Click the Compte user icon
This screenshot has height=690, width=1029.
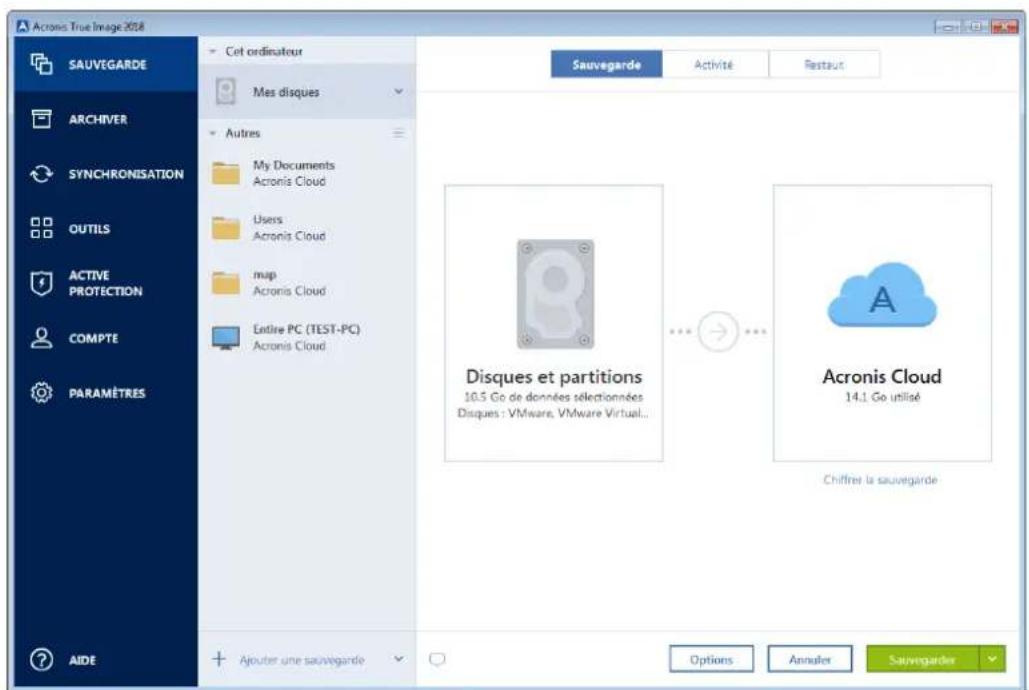point(41,338)
